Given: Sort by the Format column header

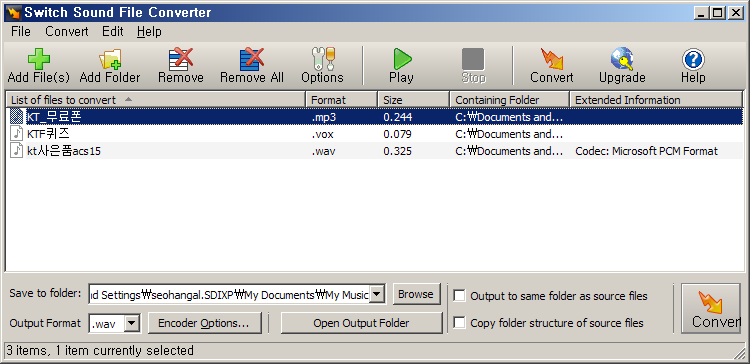Looking at the screenshot, I should coord(342,100).
